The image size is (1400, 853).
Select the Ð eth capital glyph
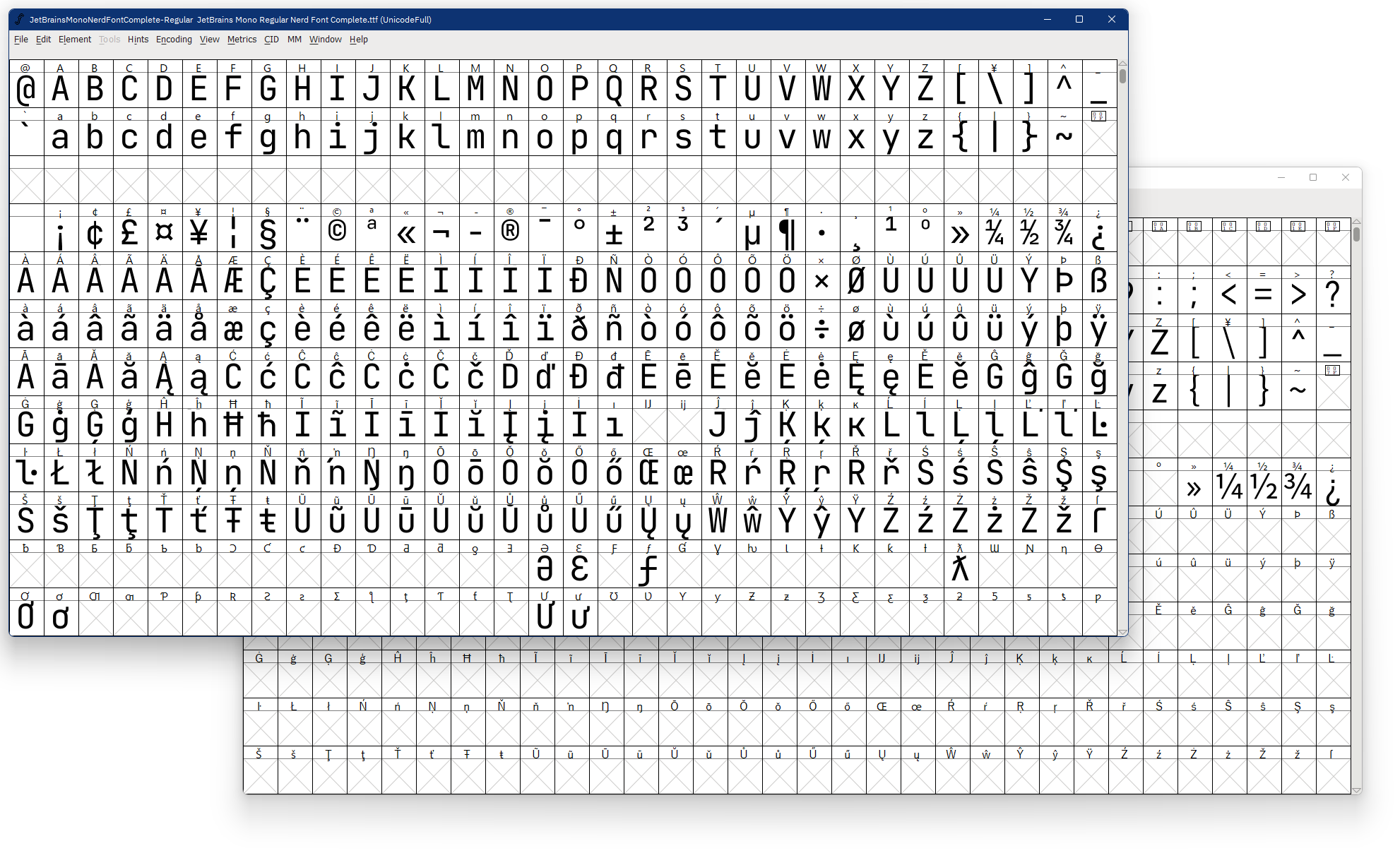click(x=580, y=276)
